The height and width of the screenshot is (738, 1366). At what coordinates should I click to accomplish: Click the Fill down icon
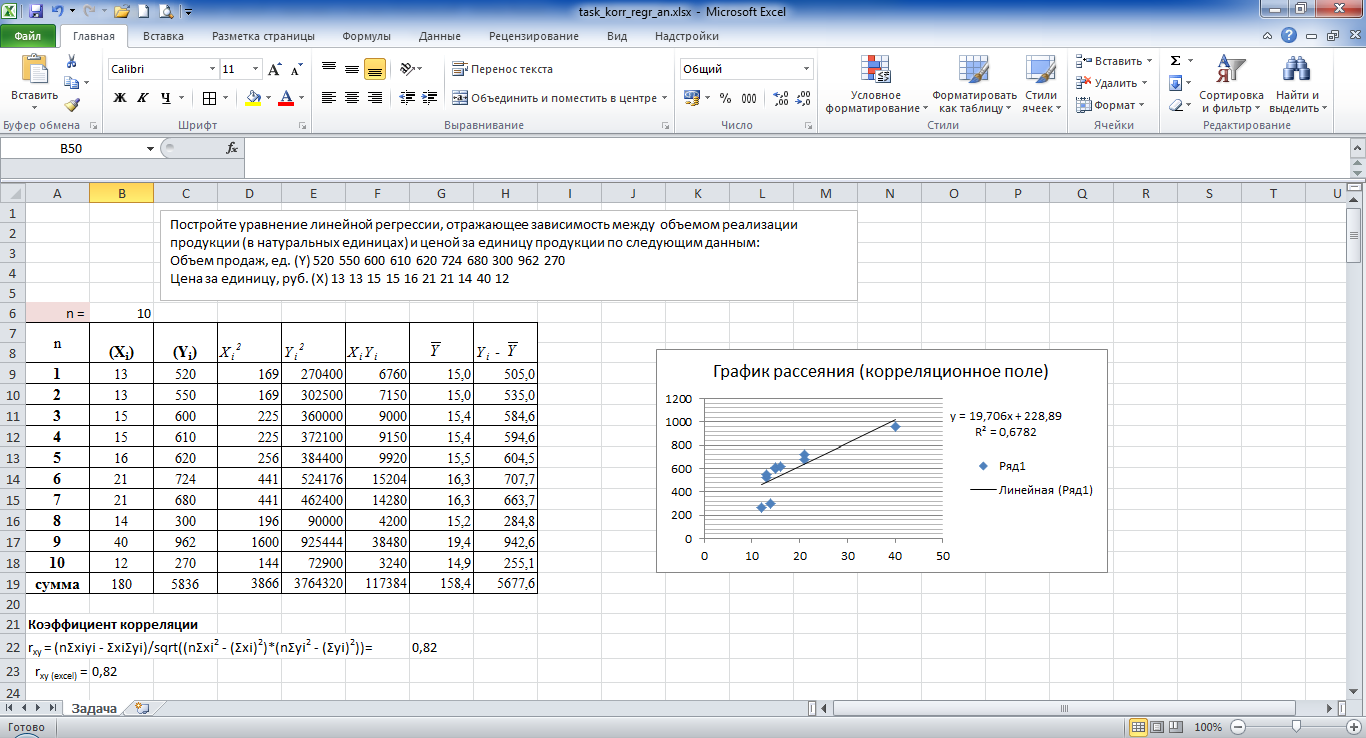click(1176, 83)
